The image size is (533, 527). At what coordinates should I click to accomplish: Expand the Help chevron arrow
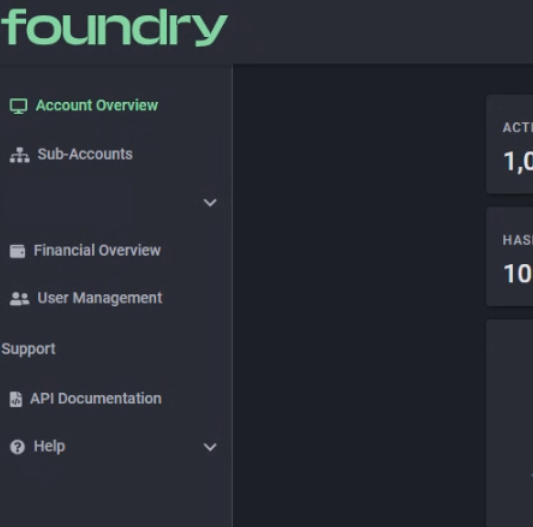click(210, 447)
